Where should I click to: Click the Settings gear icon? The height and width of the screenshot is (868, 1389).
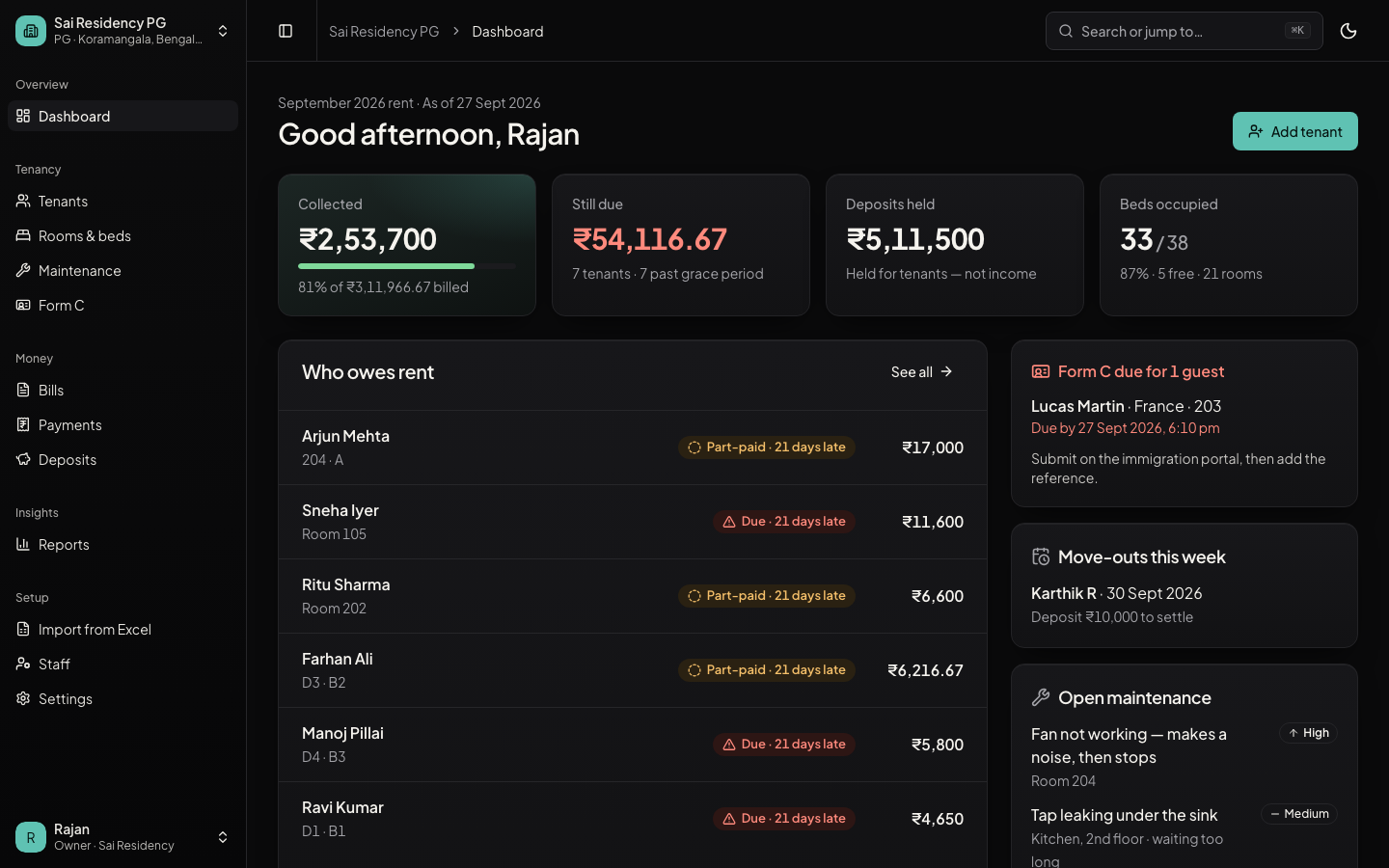tap(23, 698)
